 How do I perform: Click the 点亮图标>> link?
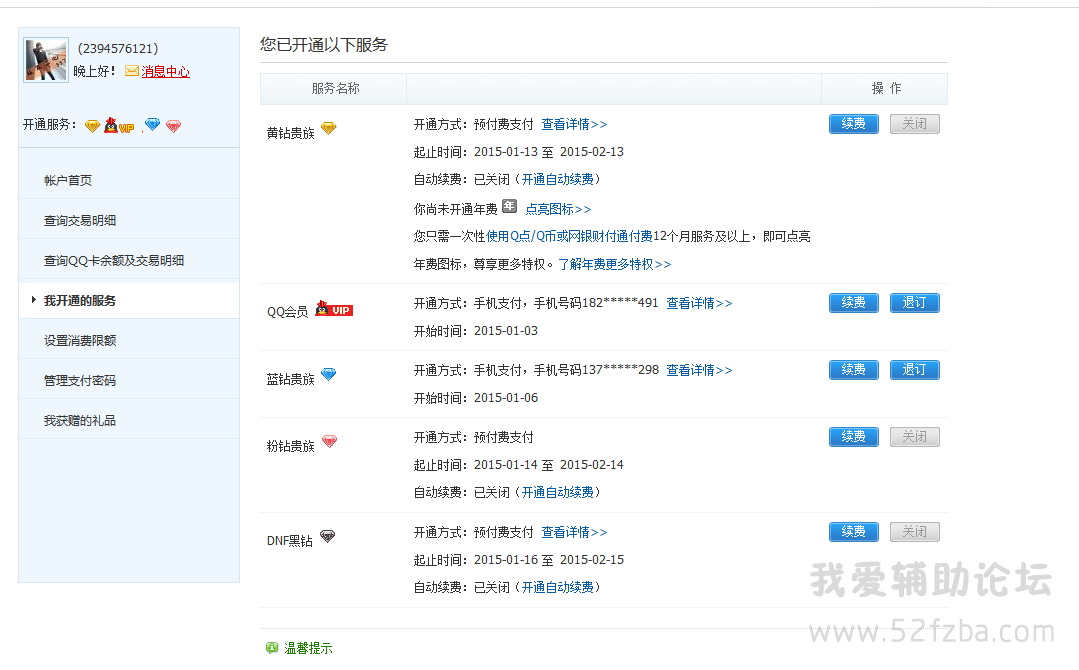pyautogui.click(x=558, y=209)
